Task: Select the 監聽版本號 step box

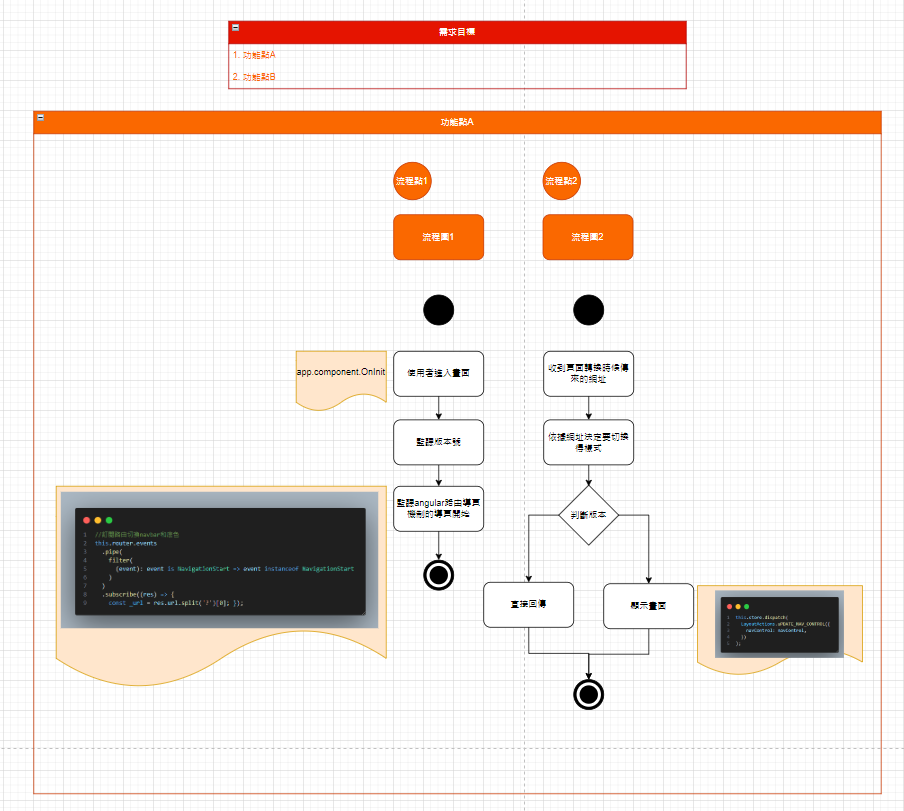Action: point(438,442)
